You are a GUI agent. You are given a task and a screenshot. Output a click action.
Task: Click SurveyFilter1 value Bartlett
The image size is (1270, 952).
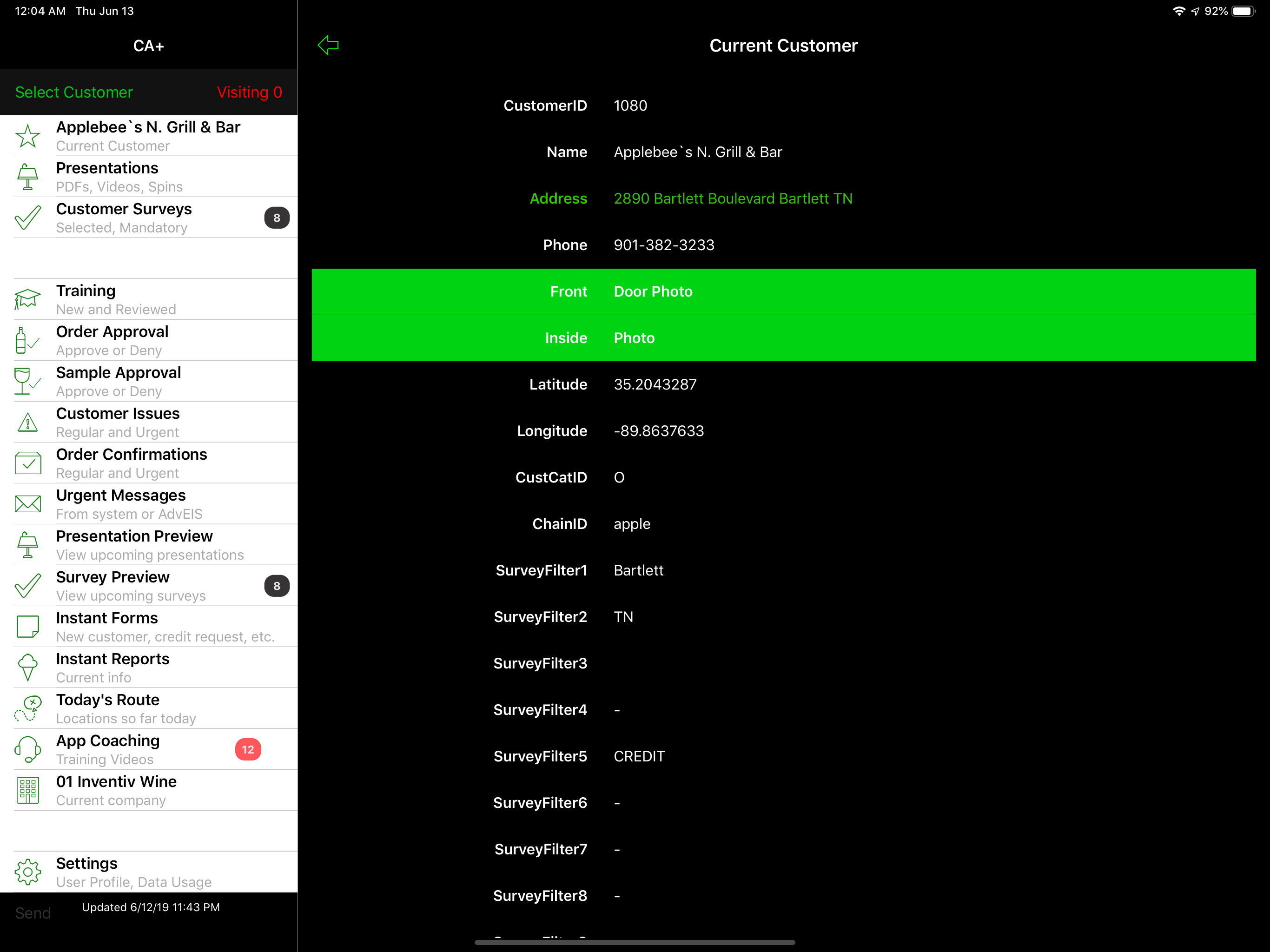638,570
